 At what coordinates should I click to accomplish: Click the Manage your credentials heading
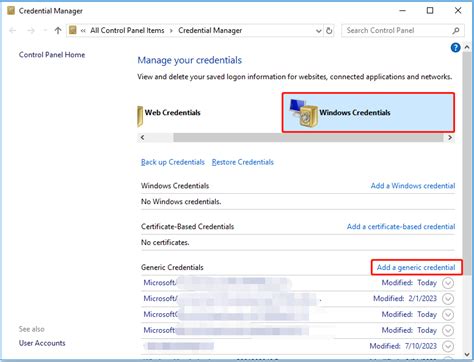click(190, 60)
